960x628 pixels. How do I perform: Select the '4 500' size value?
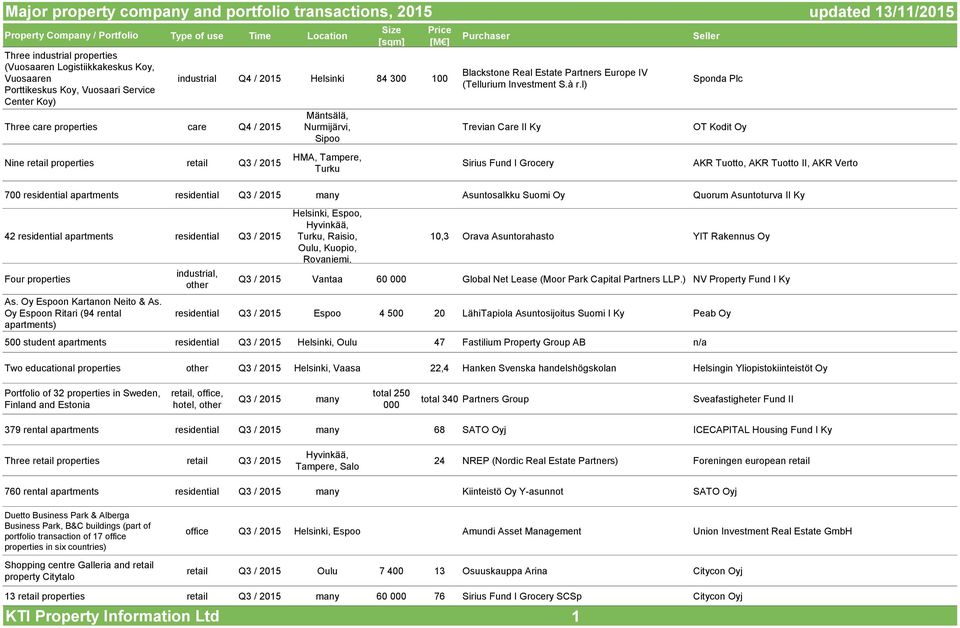click(391, 313)
